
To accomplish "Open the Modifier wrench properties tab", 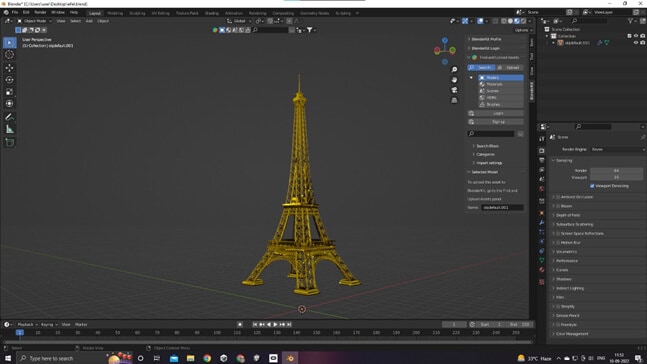I will pos(542,223).
